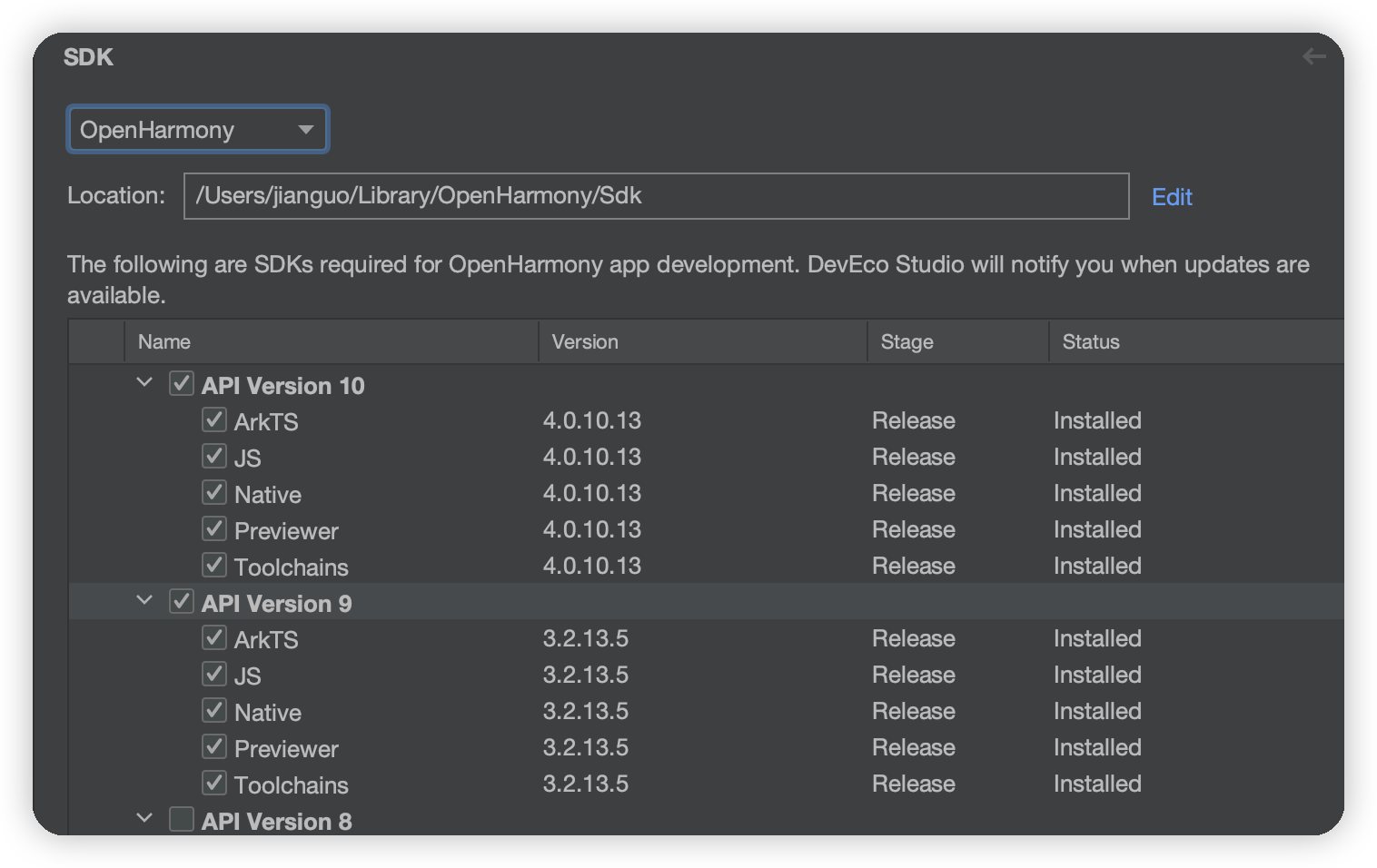
Task: Open the OpenHarmony SDK type dropdown
Action: coord(198,130)
